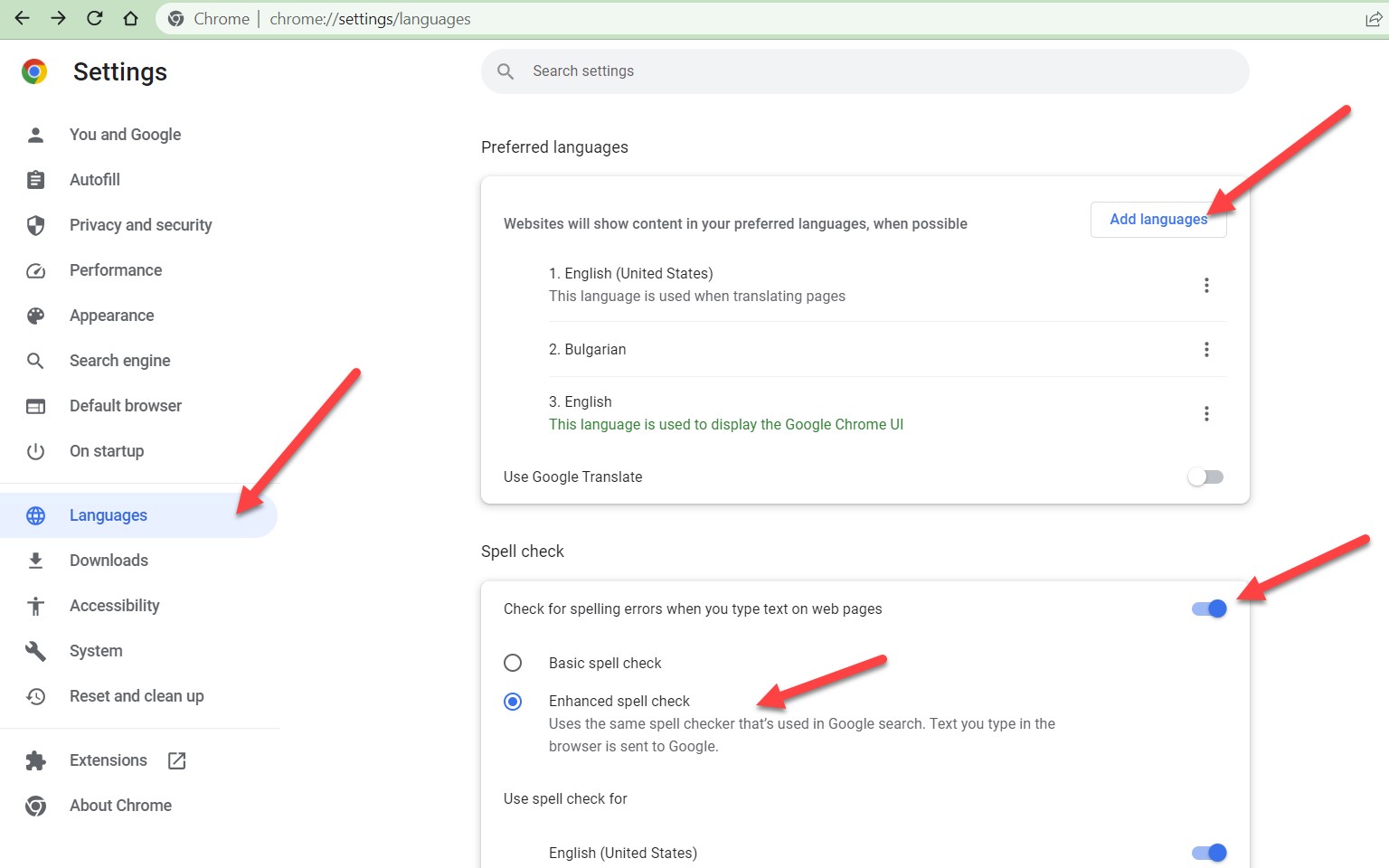Screen dimensions: 1389x868
Task: Open You and Google settings
Action: point(125,135)
